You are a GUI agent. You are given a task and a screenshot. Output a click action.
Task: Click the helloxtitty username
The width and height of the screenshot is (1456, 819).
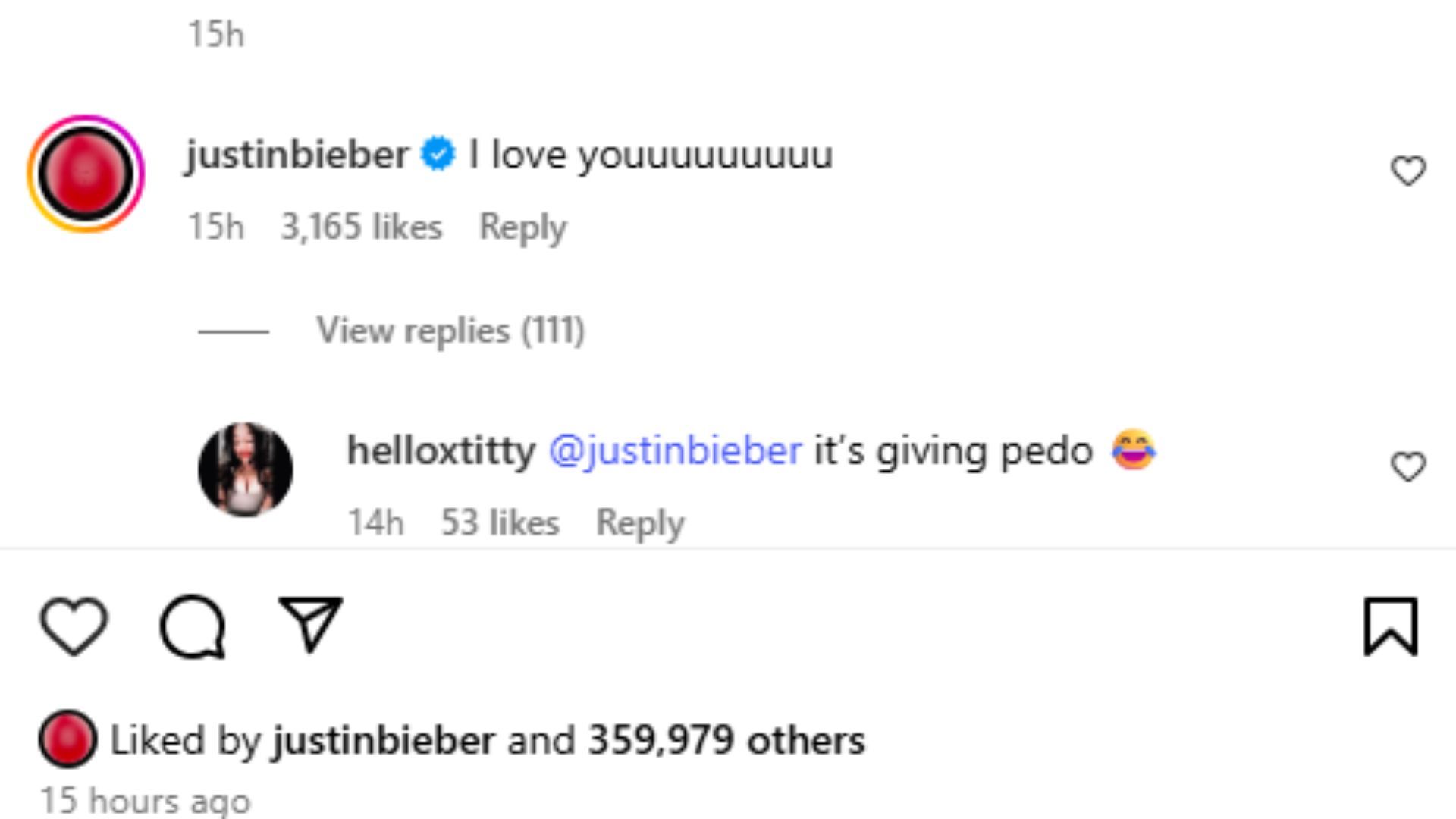point(441,450)
